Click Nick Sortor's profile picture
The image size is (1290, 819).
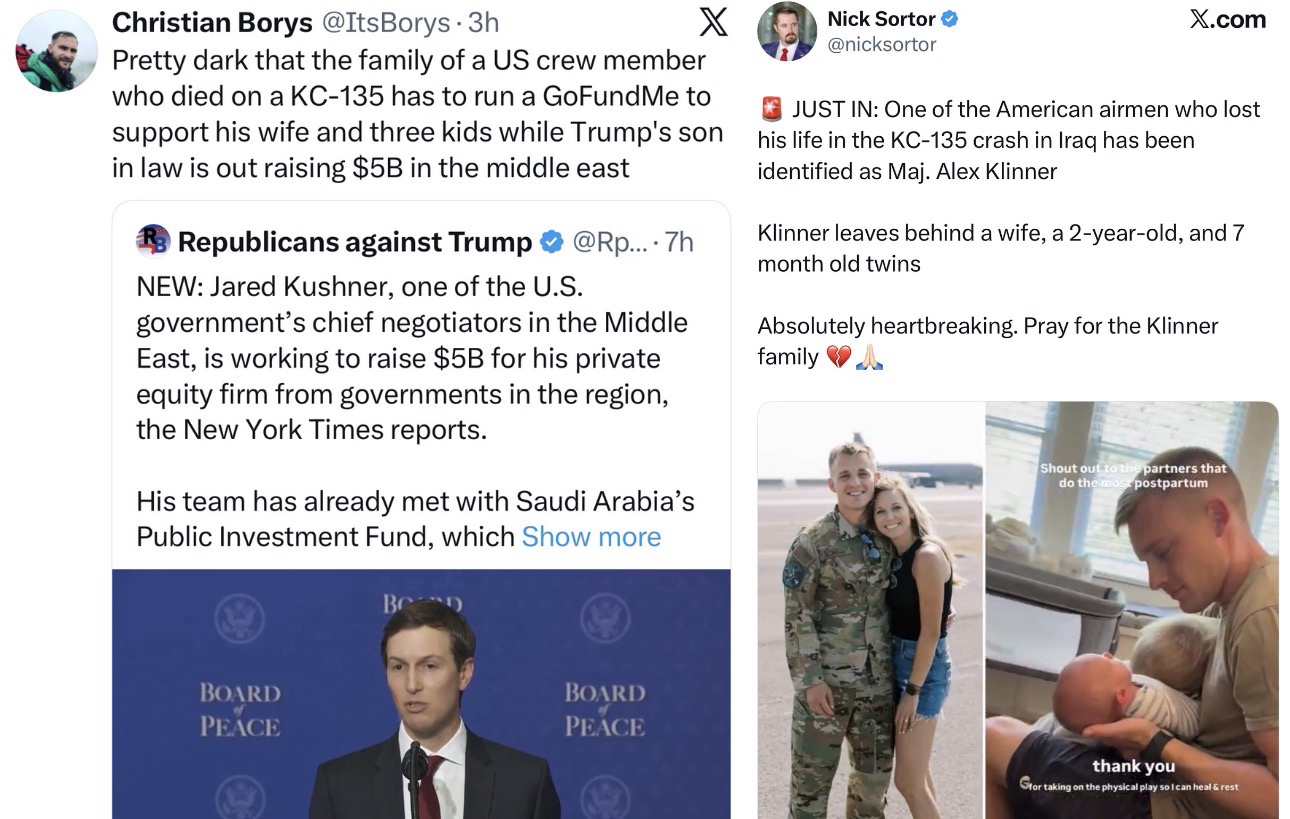point(787,31)
